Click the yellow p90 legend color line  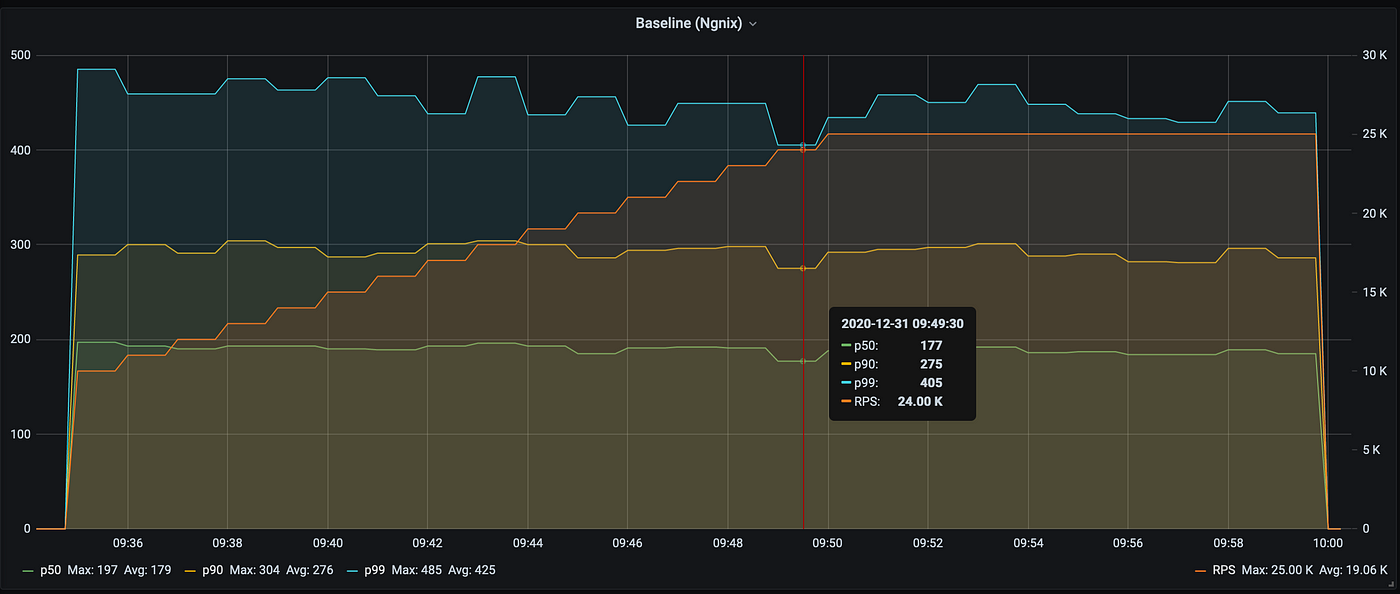point(192,571)
